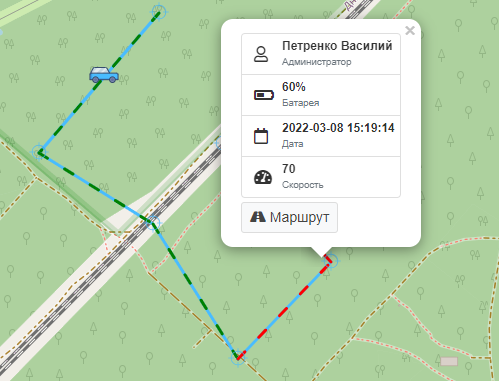Image resolution: width=499 pixels, height=381 pixels.
Task: Click the red dashed route segment
Action: pos(284,309)
